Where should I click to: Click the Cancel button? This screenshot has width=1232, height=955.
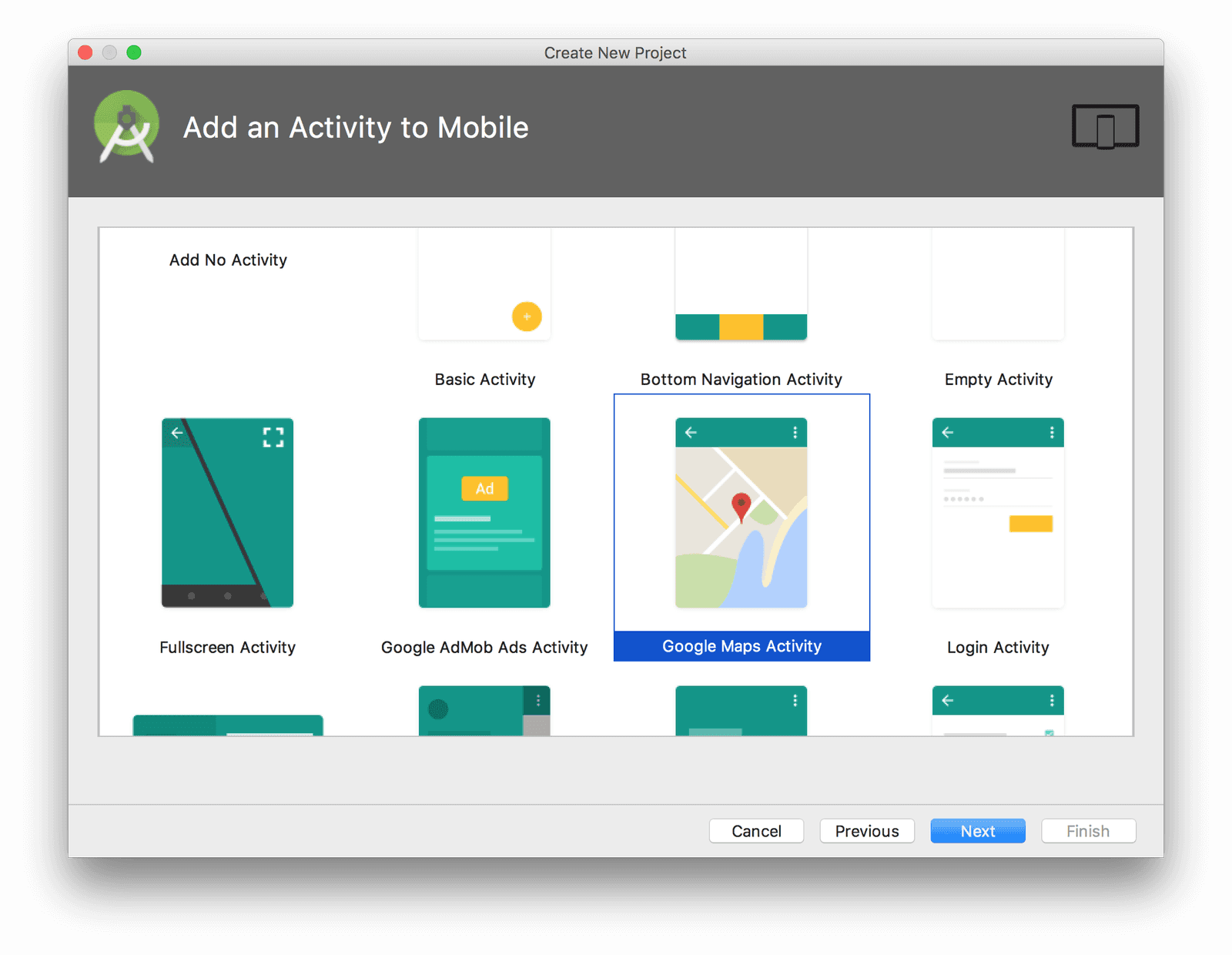pos(756,831)
